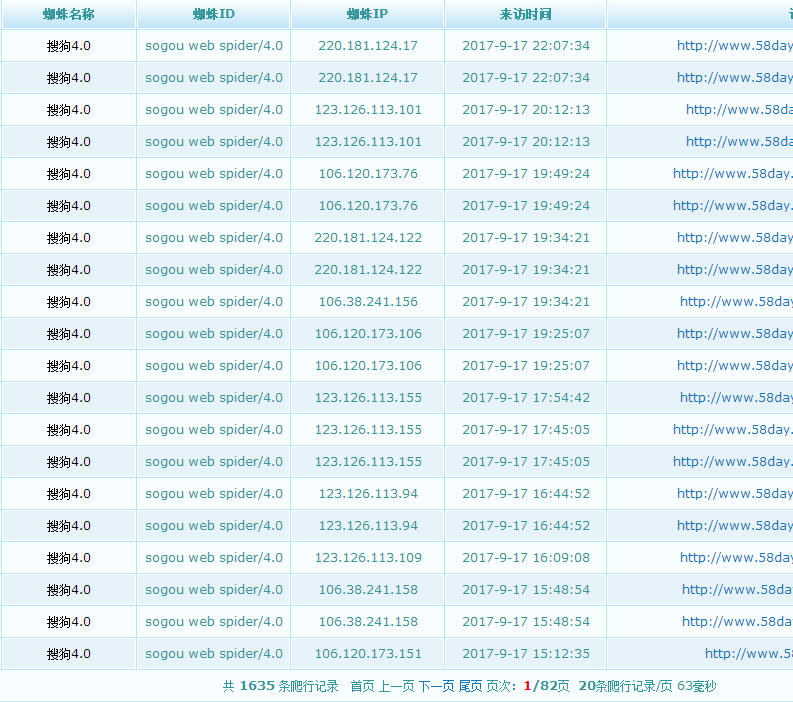
Task: Click the 搜狗4.0 name in the 16:09:08 row
Action: pyautogui.click(x=69, y=558)
